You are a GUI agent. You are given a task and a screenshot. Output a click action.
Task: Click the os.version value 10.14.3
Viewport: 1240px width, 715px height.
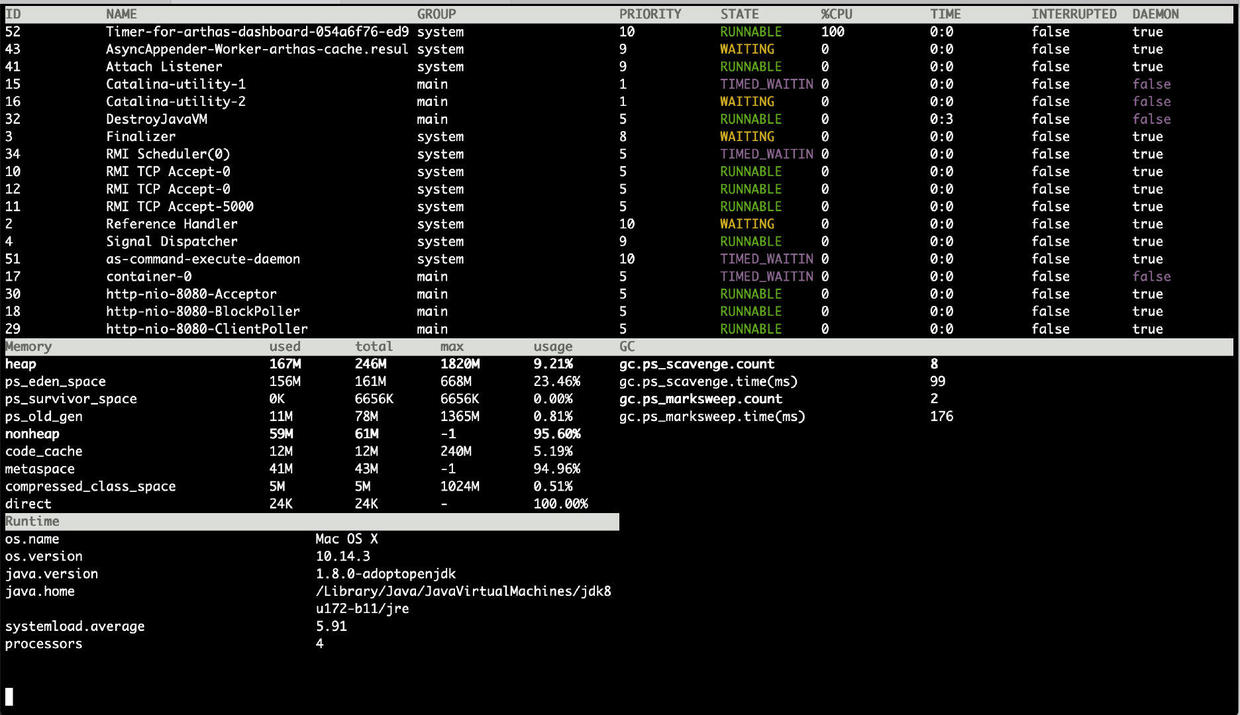click(x=343, y=556)
